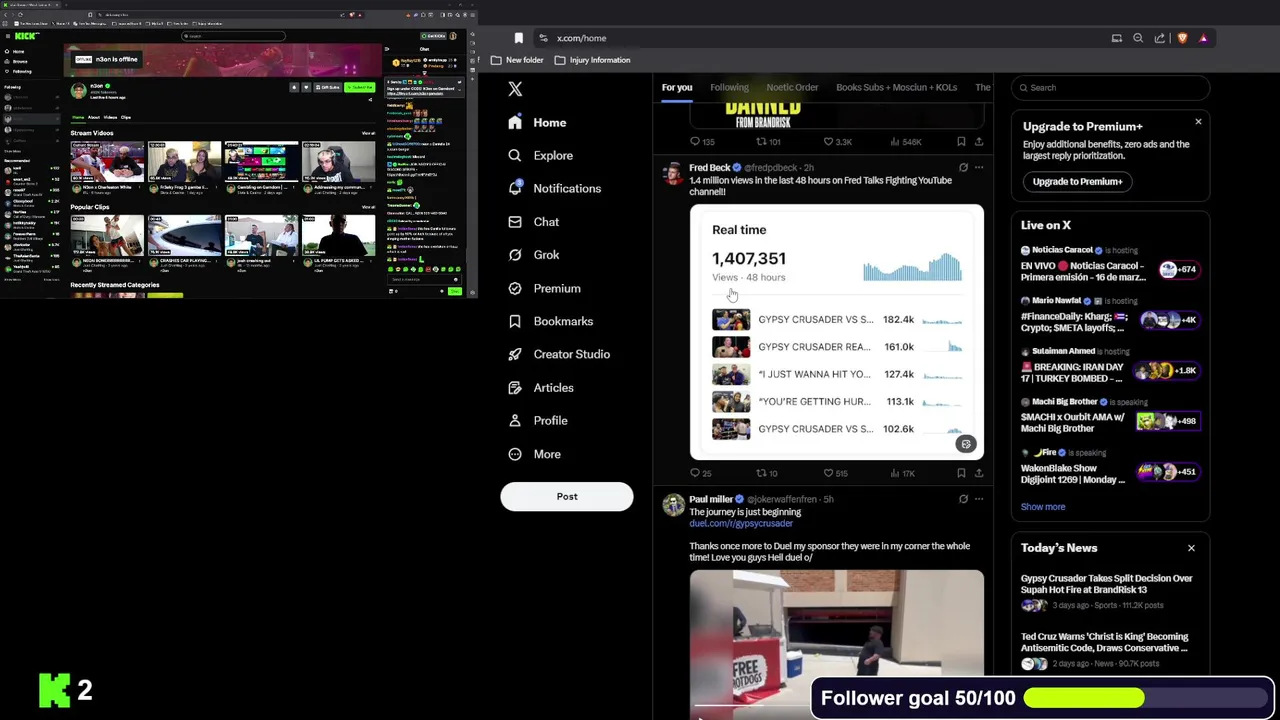Click the green Subscribe button on Kick
Image resolution: width=1280 pixels, height=720 pixels.
pyautogui.click(x=359, y=87)
